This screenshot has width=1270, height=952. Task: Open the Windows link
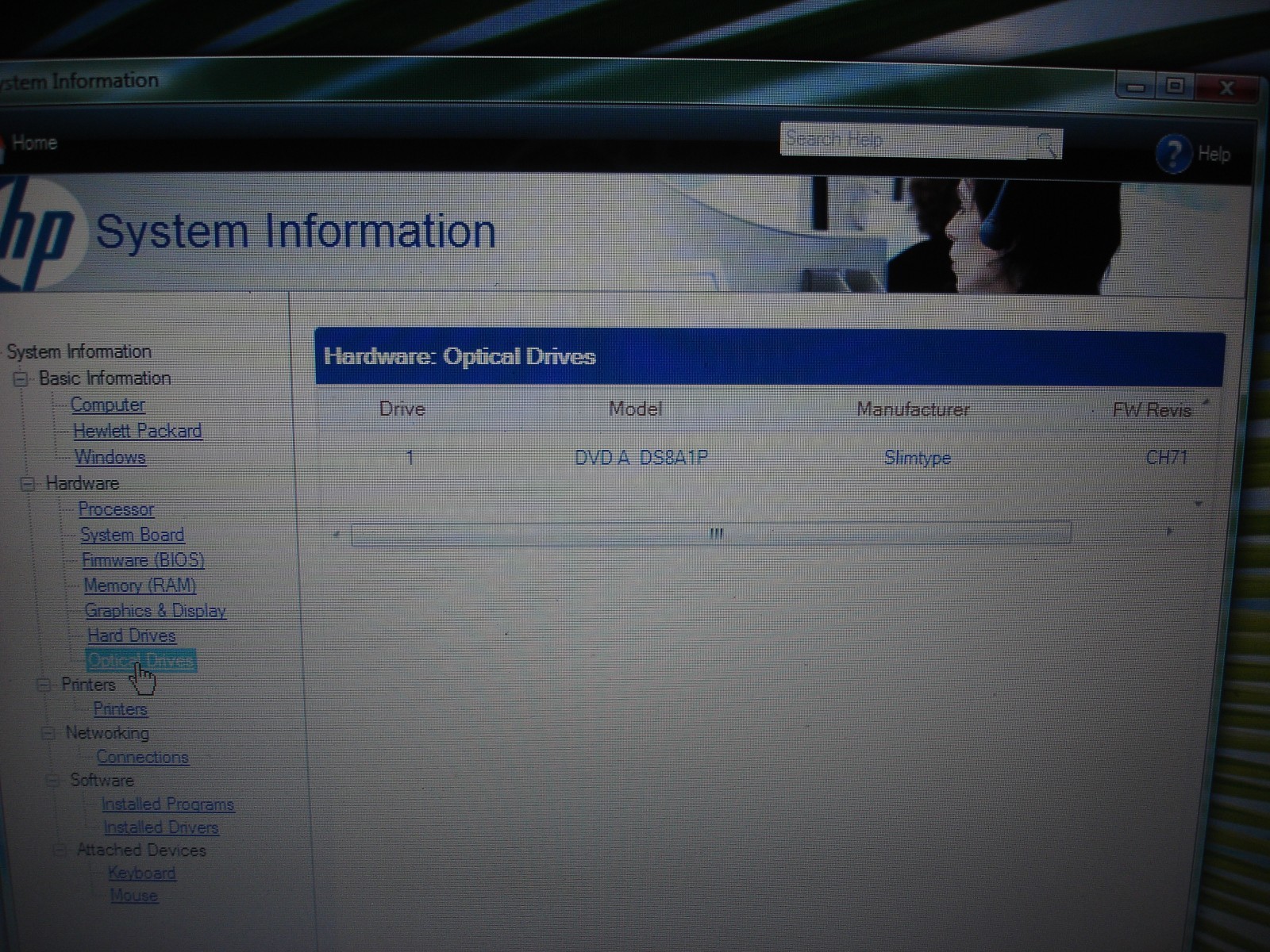[x=110, y=457]
